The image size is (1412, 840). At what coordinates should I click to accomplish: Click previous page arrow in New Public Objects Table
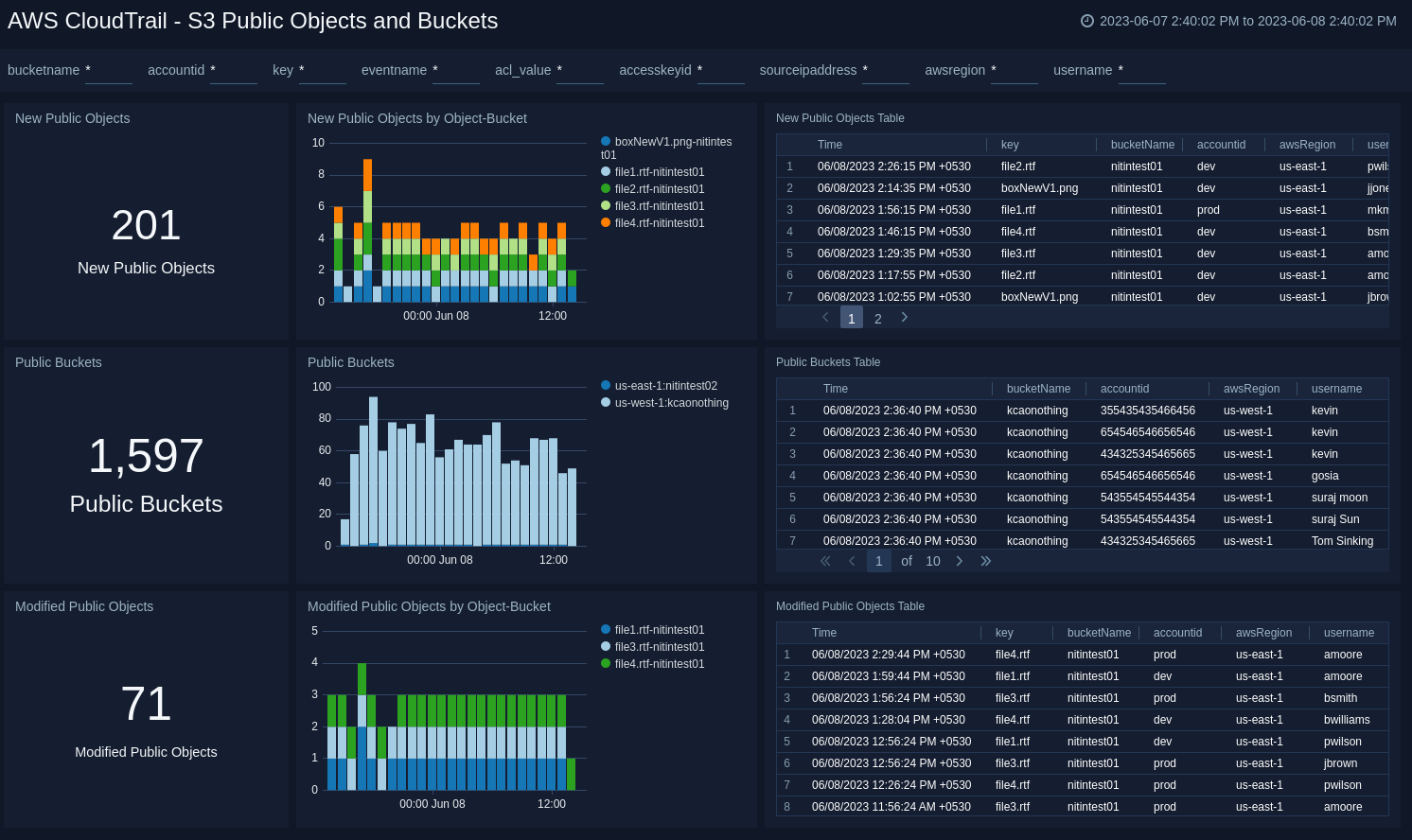[x=825, y=318]
